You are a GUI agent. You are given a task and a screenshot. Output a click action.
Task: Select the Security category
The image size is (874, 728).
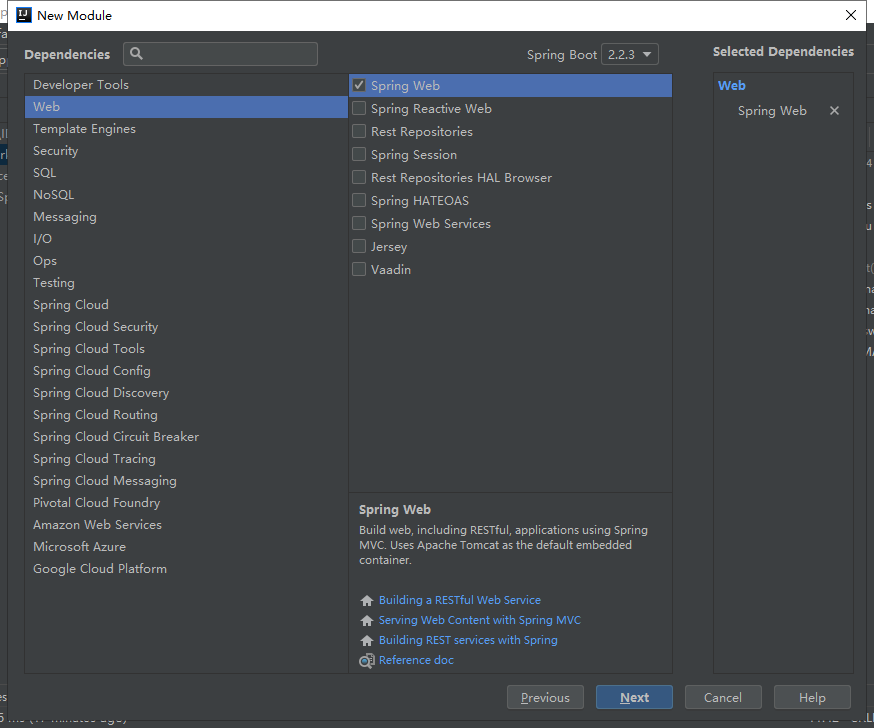click(55, 151)
